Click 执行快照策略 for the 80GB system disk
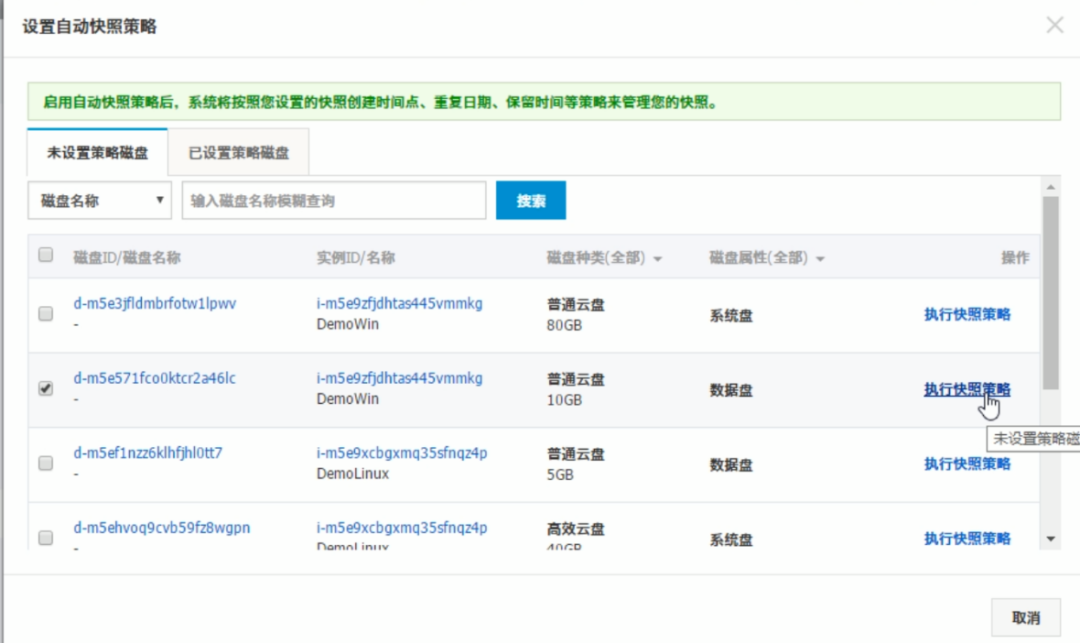Screen dimensions: 1080x643 tap(966, 314)
